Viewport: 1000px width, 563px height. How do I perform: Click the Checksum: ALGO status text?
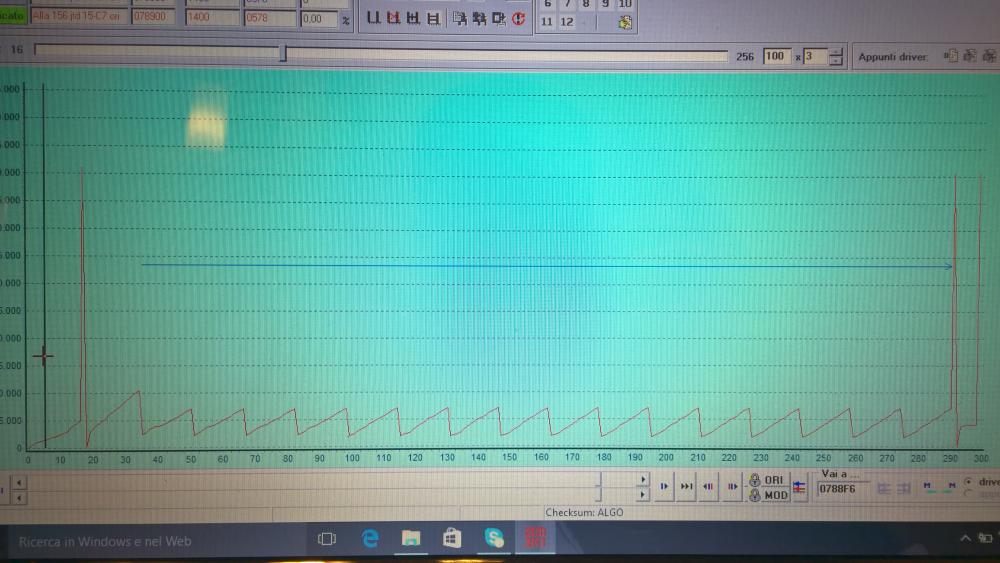pos(584,512)
